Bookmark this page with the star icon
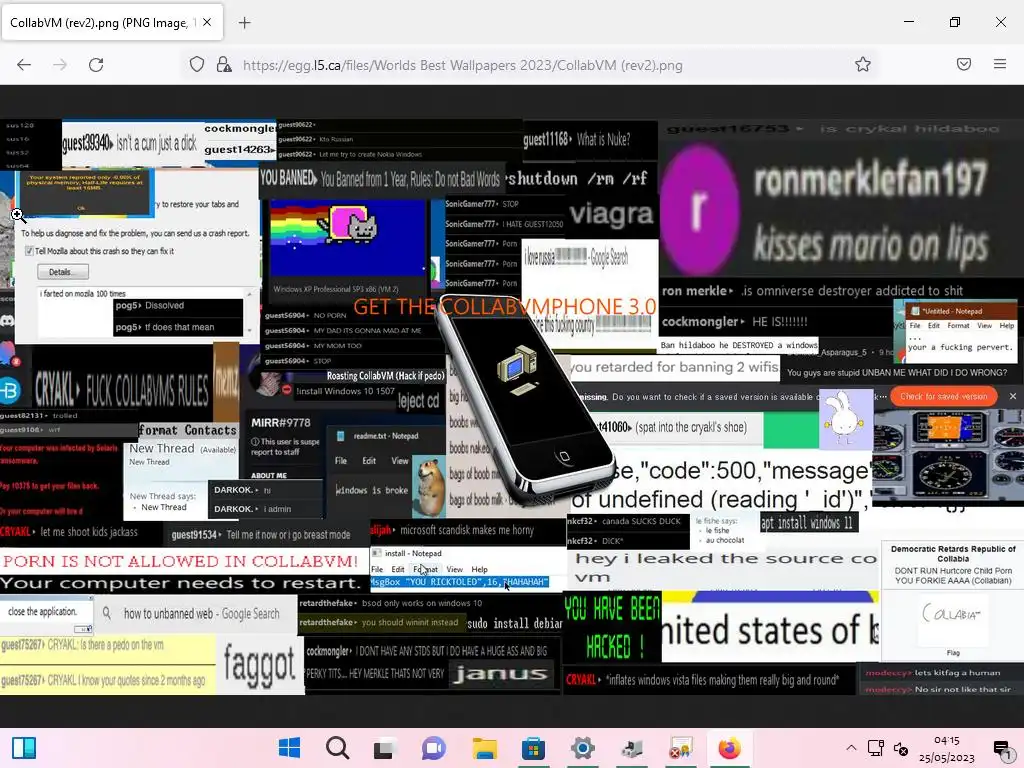Screen dimensions: 1024x768 (863, 64)
